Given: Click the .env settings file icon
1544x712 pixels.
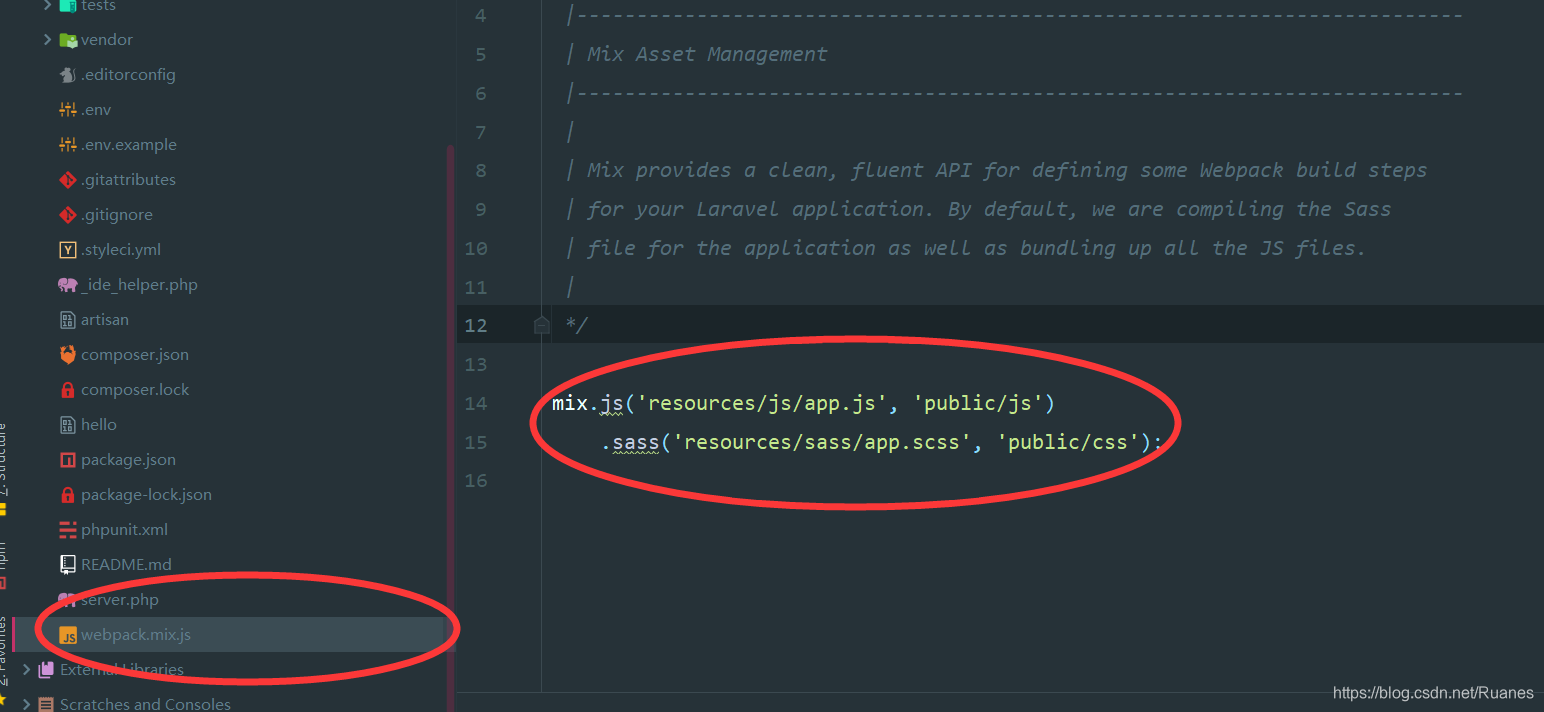Looking at the screenshot, I should point(68,110).
